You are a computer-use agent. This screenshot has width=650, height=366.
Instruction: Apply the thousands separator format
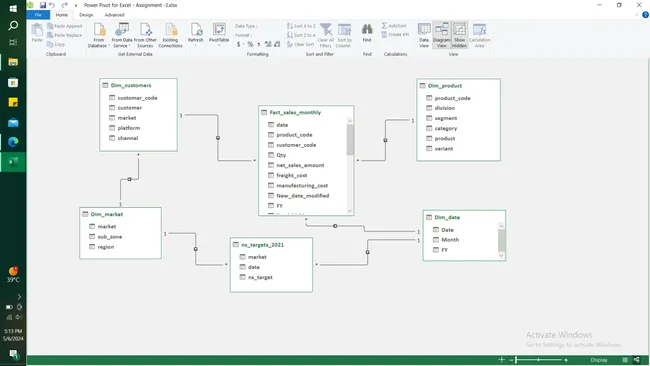coord(259,44)
